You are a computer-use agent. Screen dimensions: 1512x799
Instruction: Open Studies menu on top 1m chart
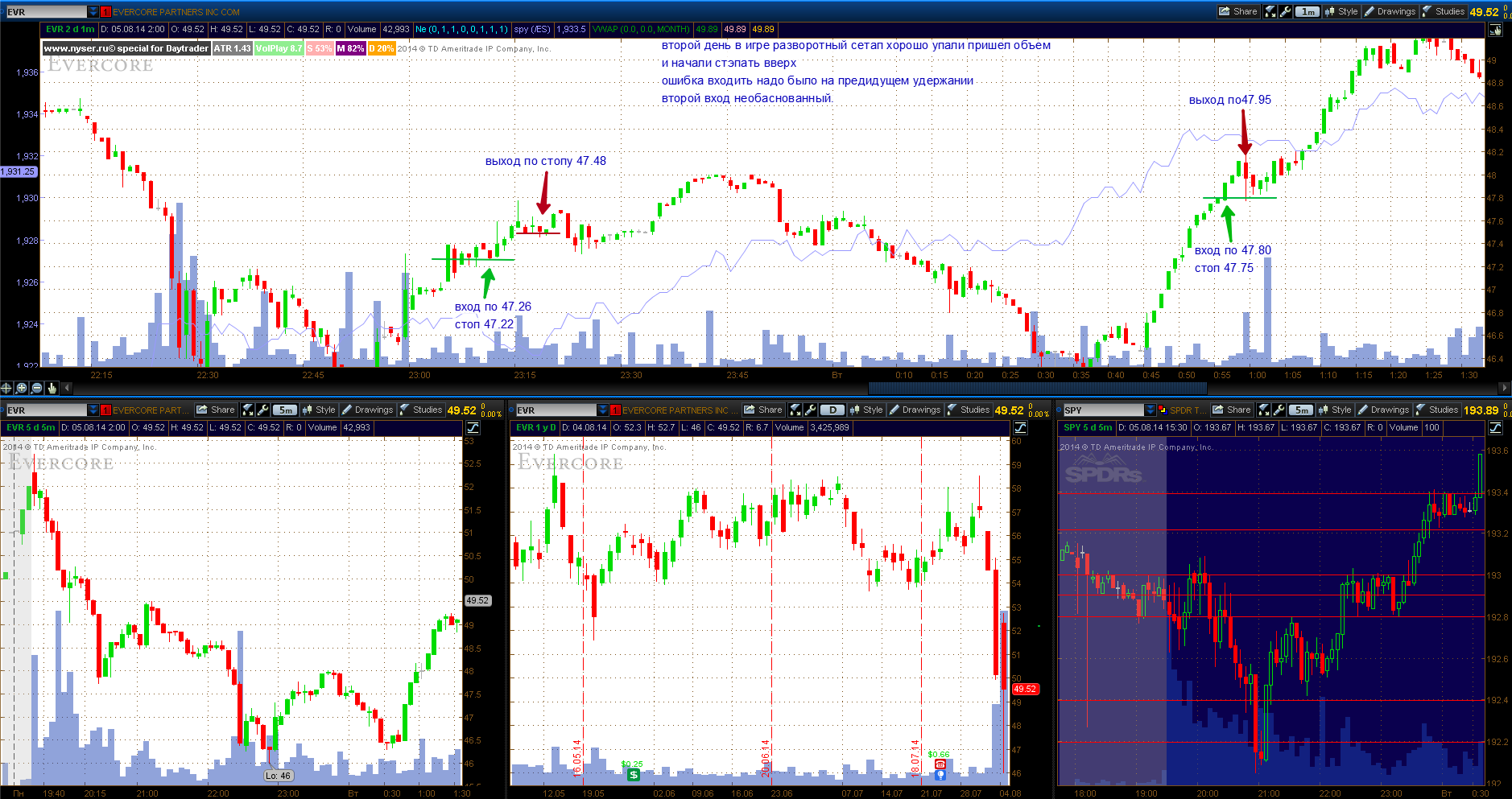point(1443,11)
